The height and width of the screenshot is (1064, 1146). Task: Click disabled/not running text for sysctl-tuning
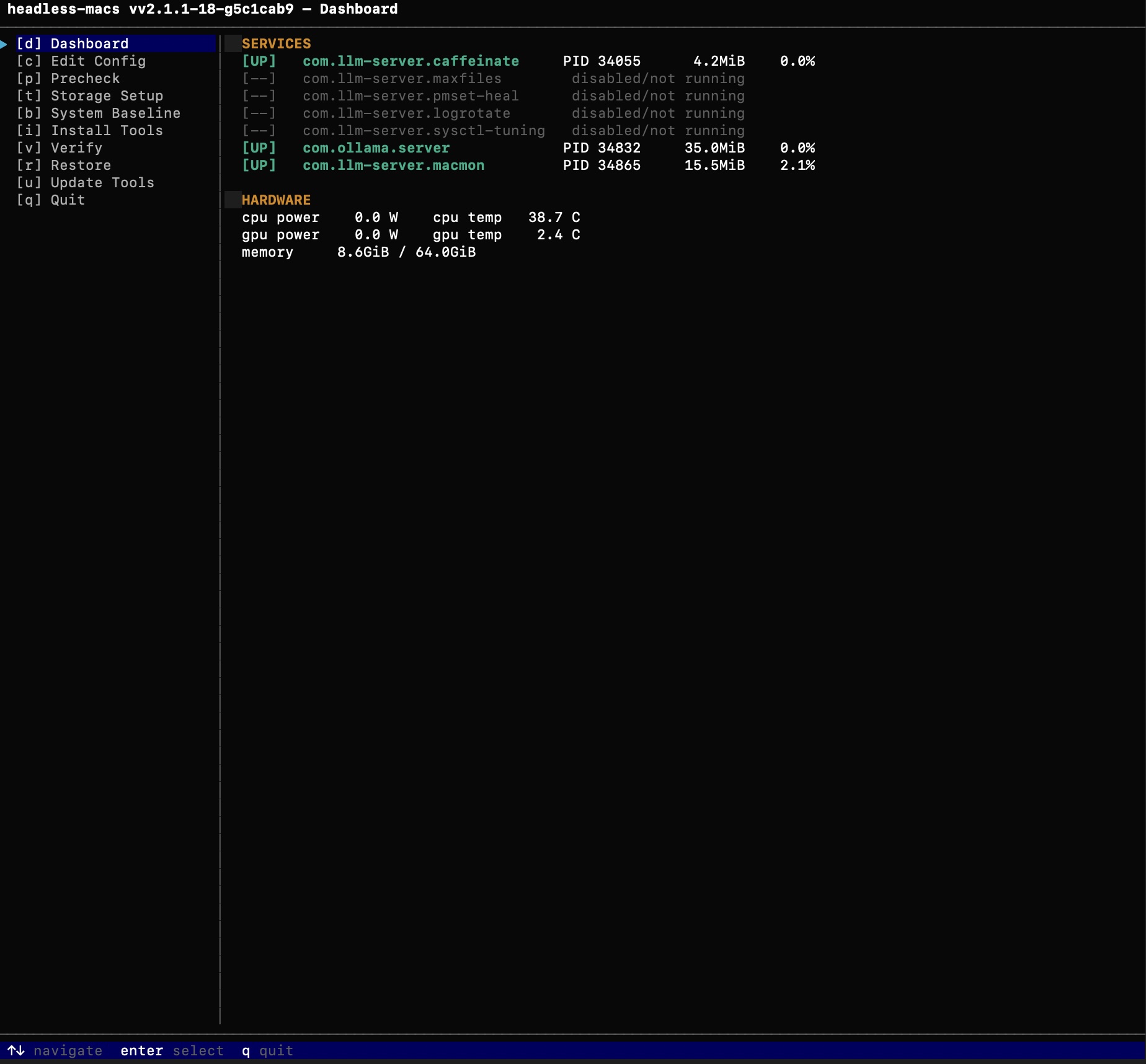pyautogui.click(x=659, y=130)
